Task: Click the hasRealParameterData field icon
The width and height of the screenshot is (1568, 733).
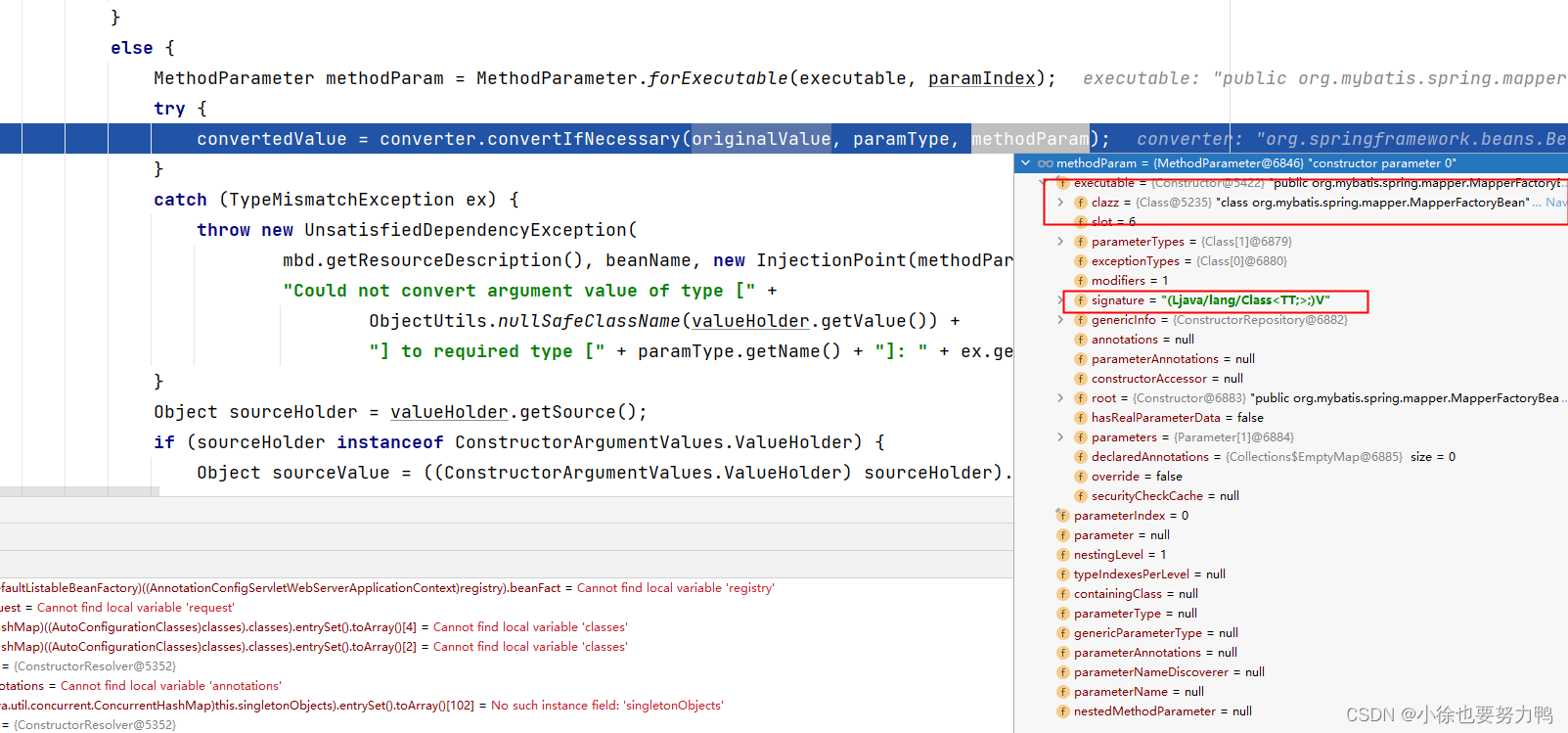Action: tap(1080, 418)
